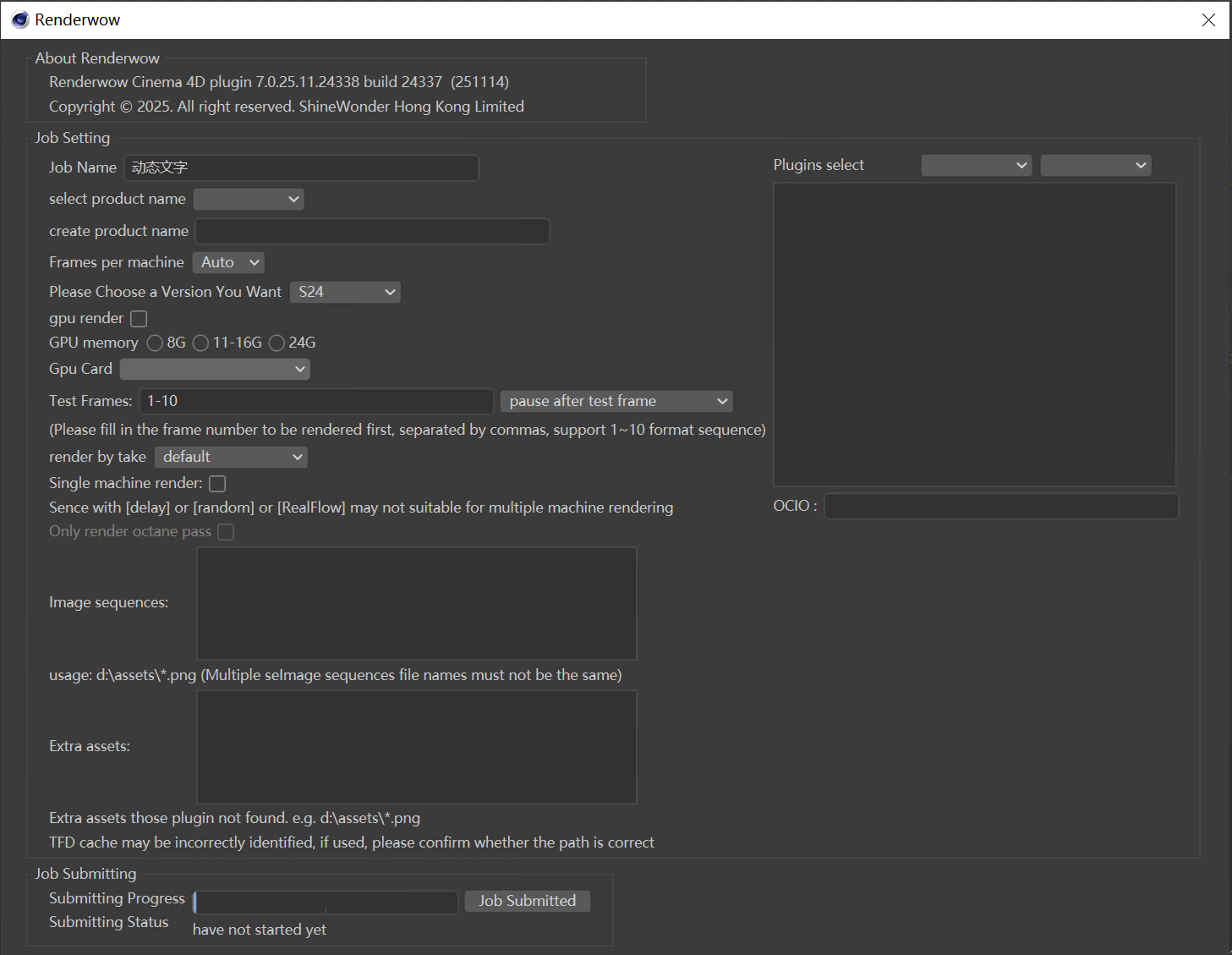The image size is (1232, 955).
Task: Toggle the Single machine render checkbox
Action: click(x=217, y=483)
